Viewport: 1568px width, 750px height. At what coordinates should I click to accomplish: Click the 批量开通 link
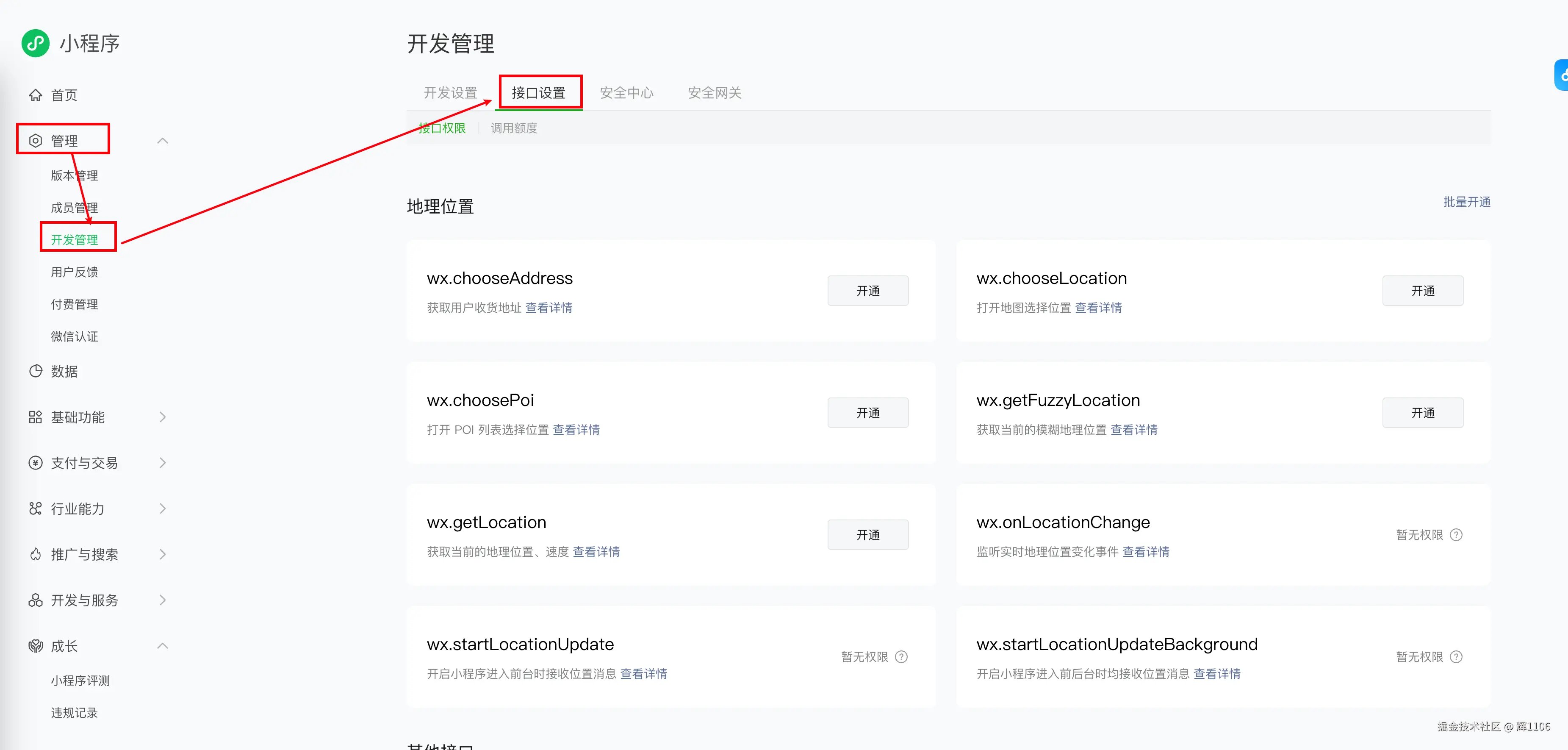coord(1467,202)
